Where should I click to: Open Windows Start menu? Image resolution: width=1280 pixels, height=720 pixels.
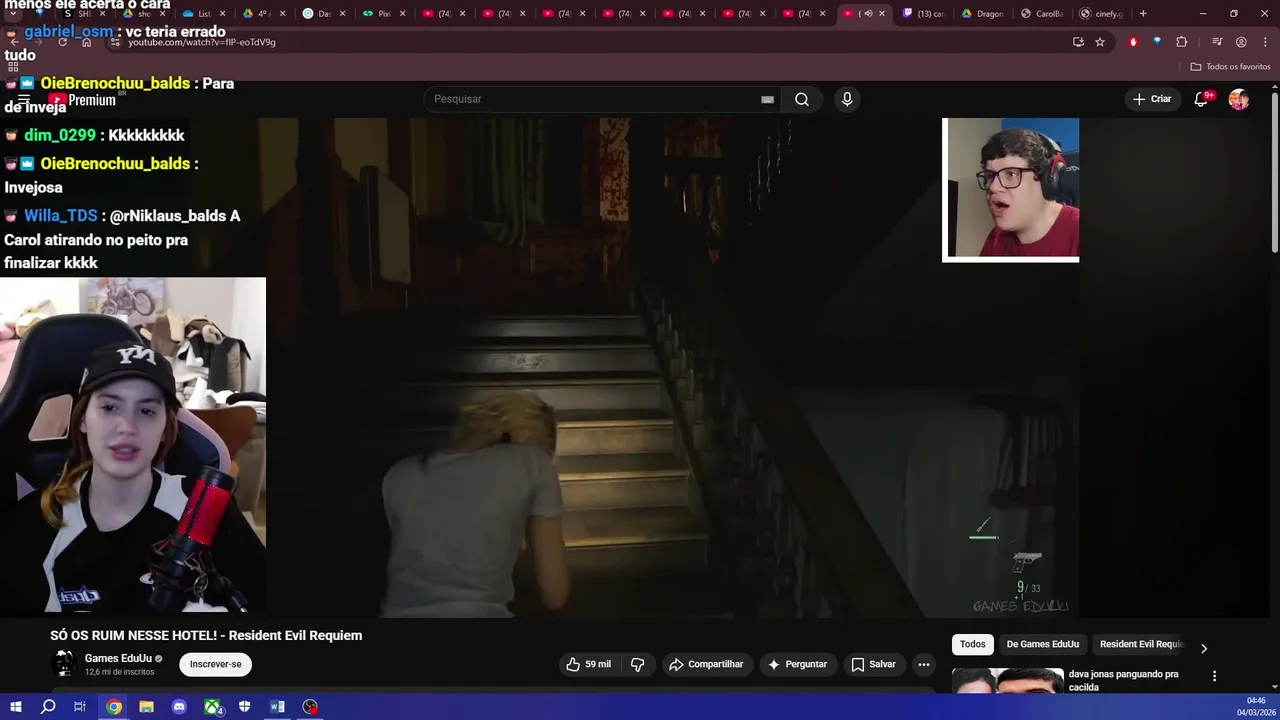click(15, 707)
